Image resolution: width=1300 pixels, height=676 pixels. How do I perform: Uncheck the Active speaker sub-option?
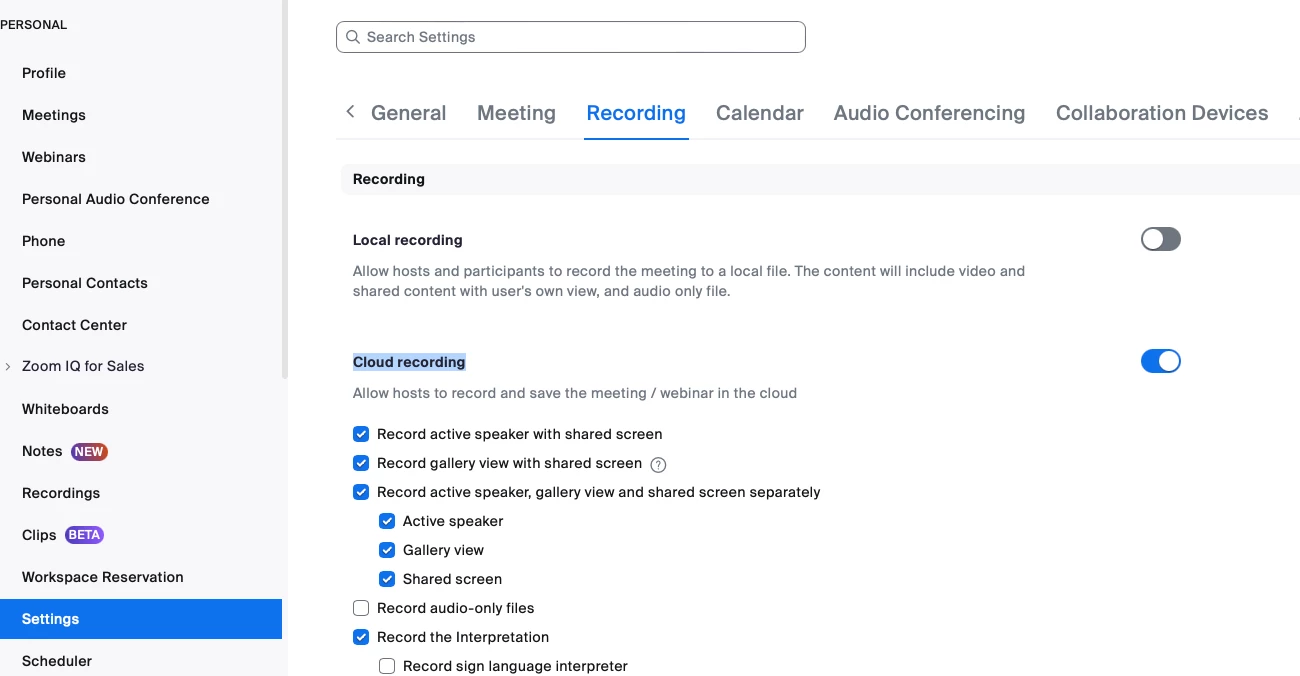coord(387,521)
